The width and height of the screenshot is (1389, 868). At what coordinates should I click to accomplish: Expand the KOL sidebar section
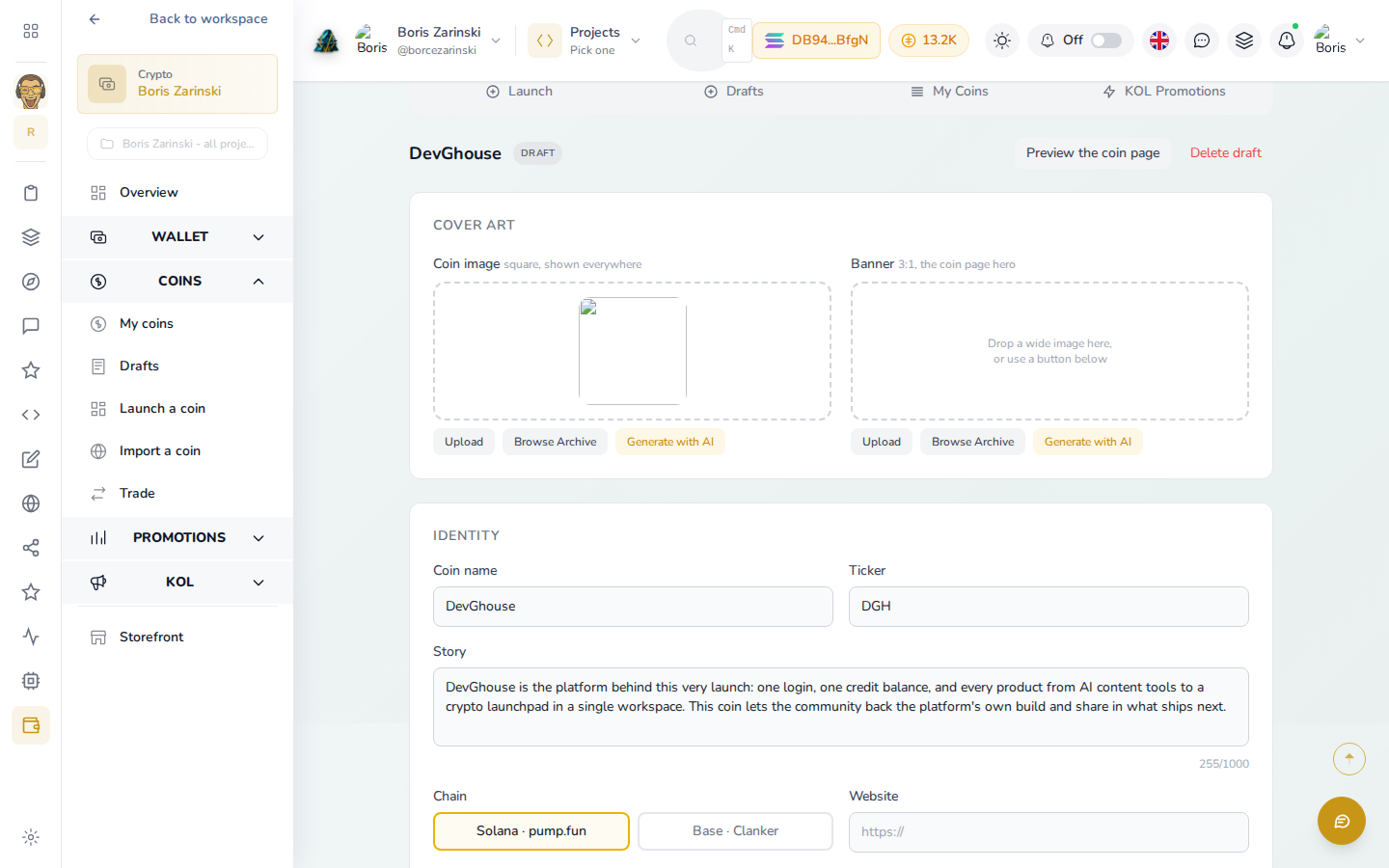[x=177, y=583]
